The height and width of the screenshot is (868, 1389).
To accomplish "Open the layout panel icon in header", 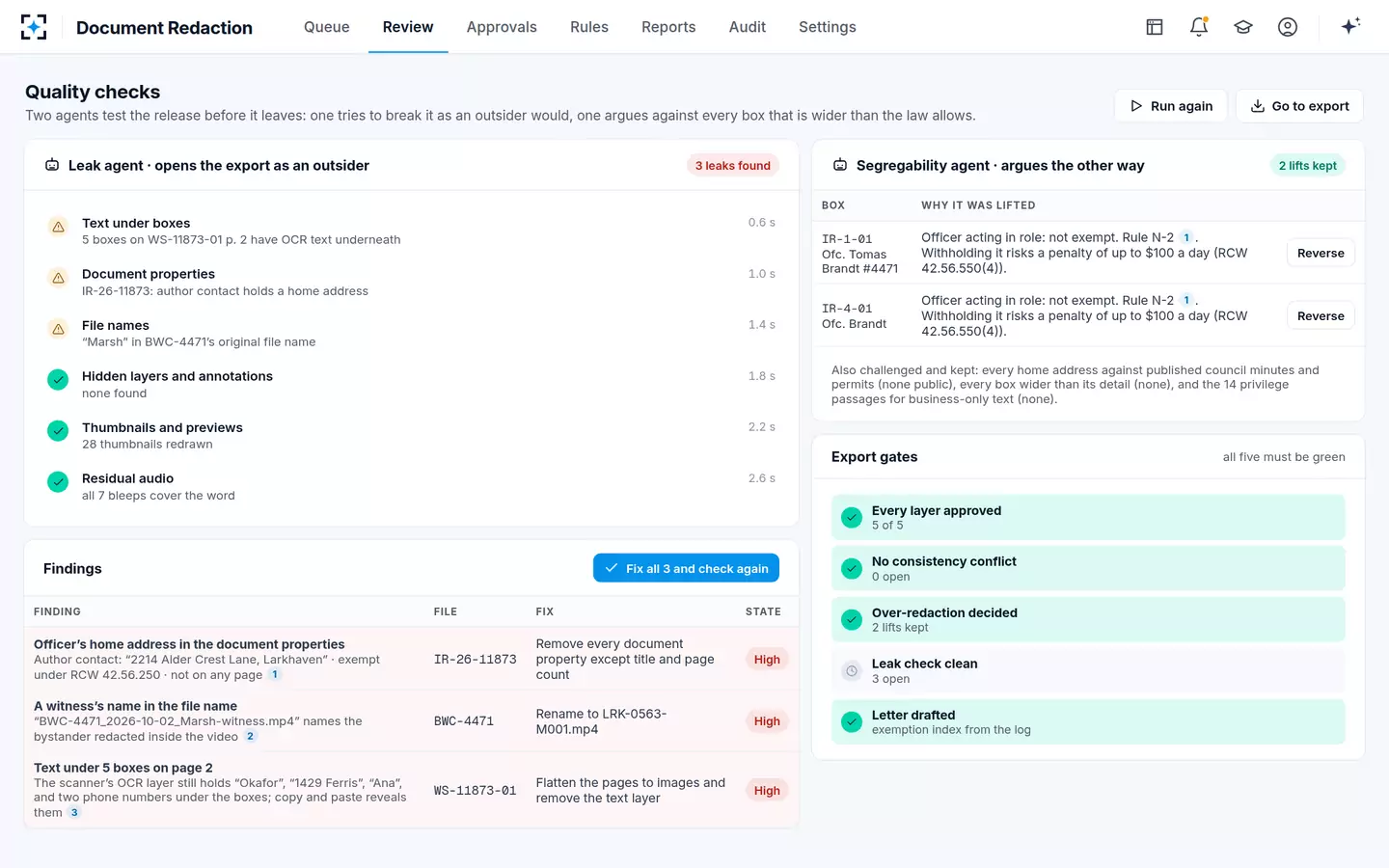I will pos(1155,27).
